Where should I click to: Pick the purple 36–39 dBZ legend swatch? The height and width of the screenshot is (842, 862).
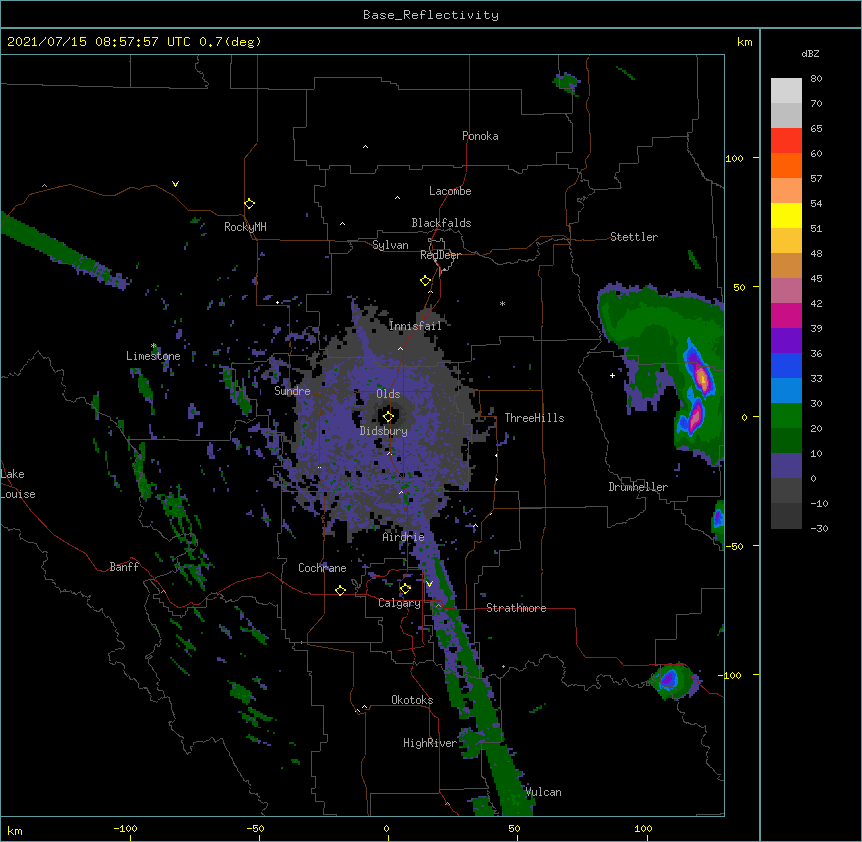pos(786,341)
